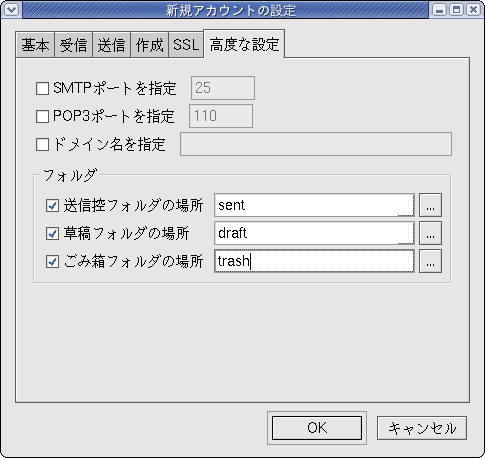Browse for 送信控 folder location
The image size is (485, 458).
tap(430, 205)
